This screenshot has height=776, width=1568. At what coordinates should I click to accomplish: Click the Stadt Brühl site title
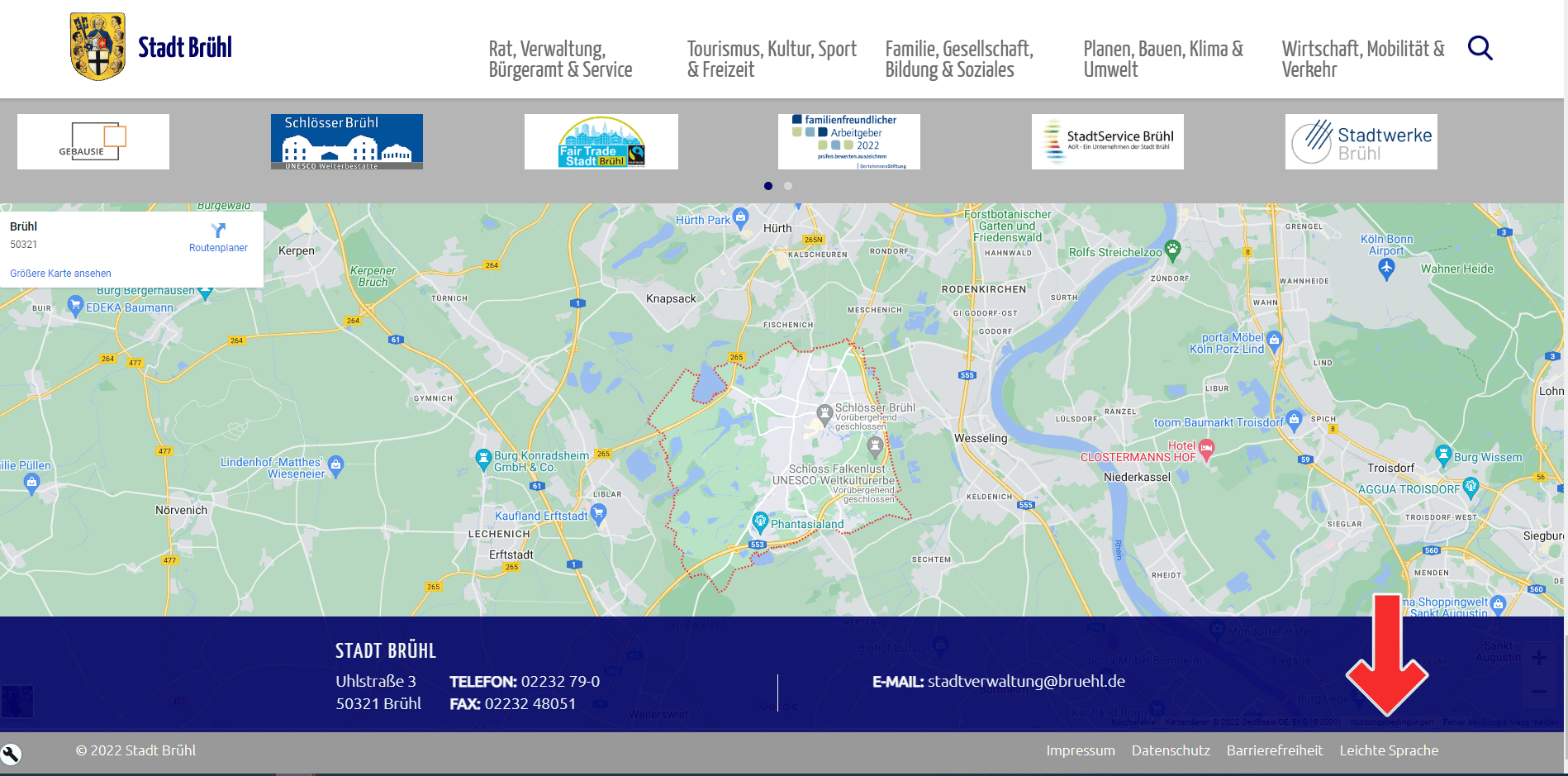pos(185,48)
